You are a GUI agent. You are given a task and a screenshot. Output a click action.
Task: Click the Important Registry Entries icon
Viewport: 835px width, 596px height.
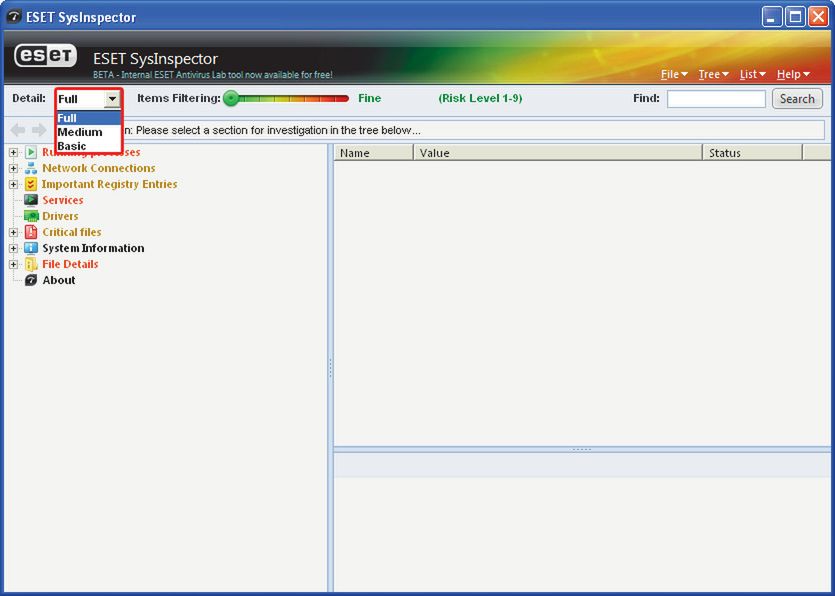click(31, 184)
